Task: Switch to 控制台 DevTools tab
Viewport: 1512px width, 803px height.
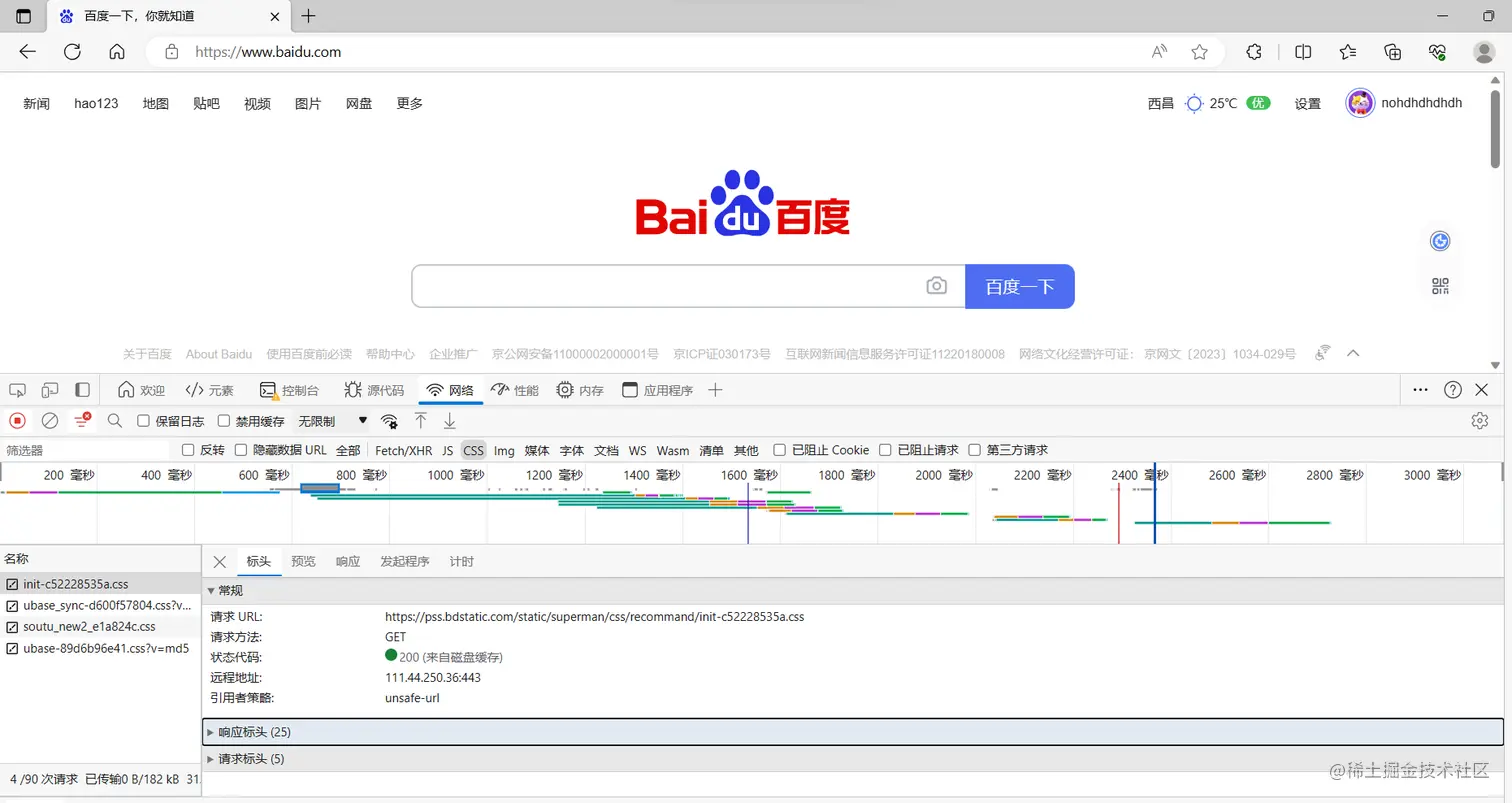Action: [290, 390]
